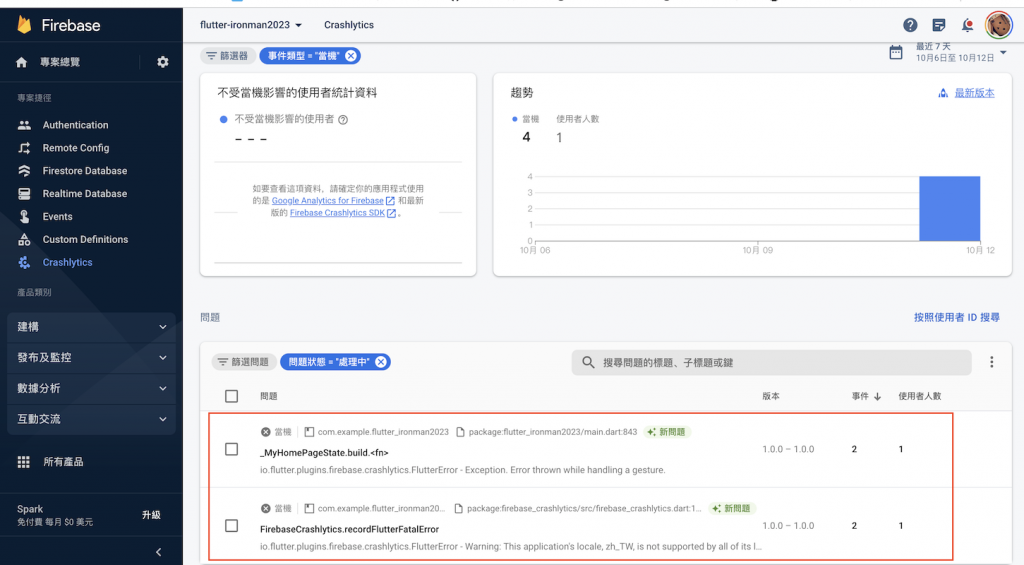Toggle the select-all issues checkbox
1024x565 pixels.
pyautogui.click(x=231, y=396)
